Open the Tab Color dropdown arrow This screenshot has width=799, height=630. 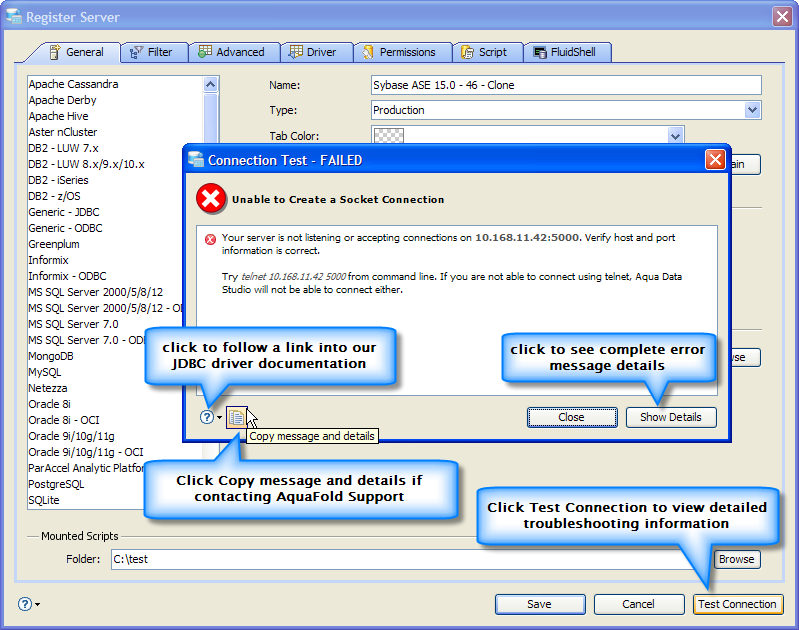(x=675, y=136)
